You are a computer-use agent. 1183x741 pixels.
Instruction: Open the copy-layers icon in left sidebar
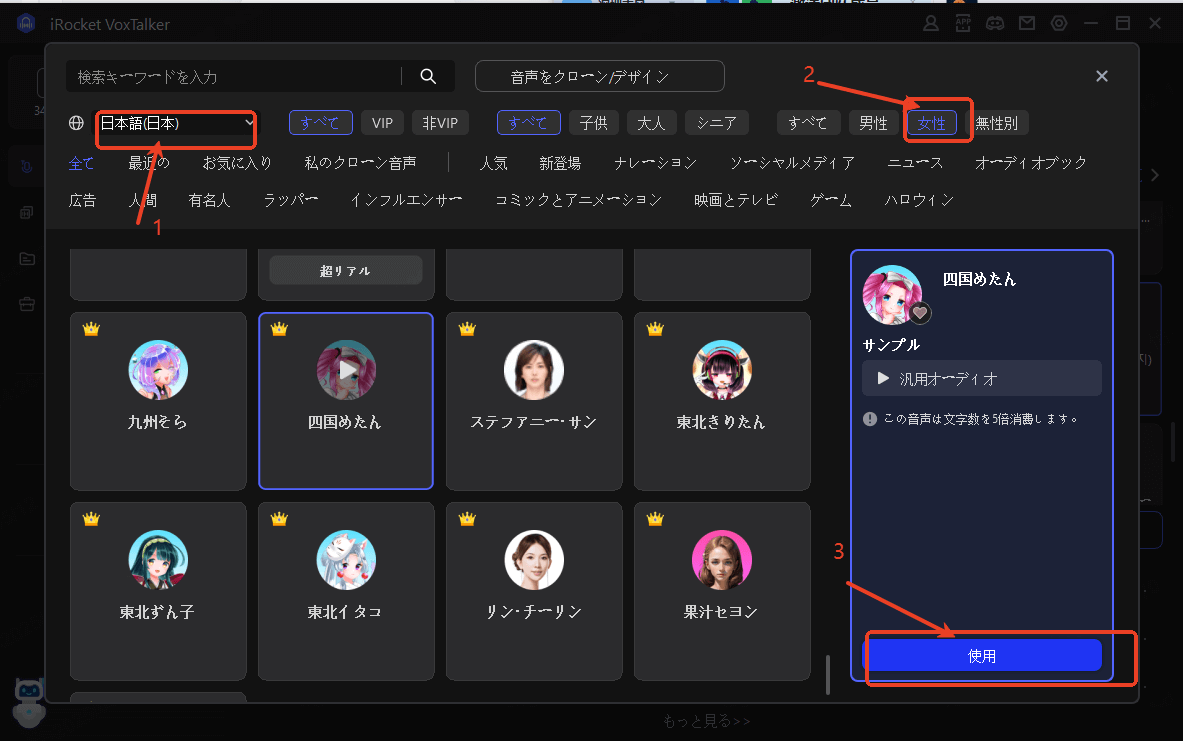(26, 213)
